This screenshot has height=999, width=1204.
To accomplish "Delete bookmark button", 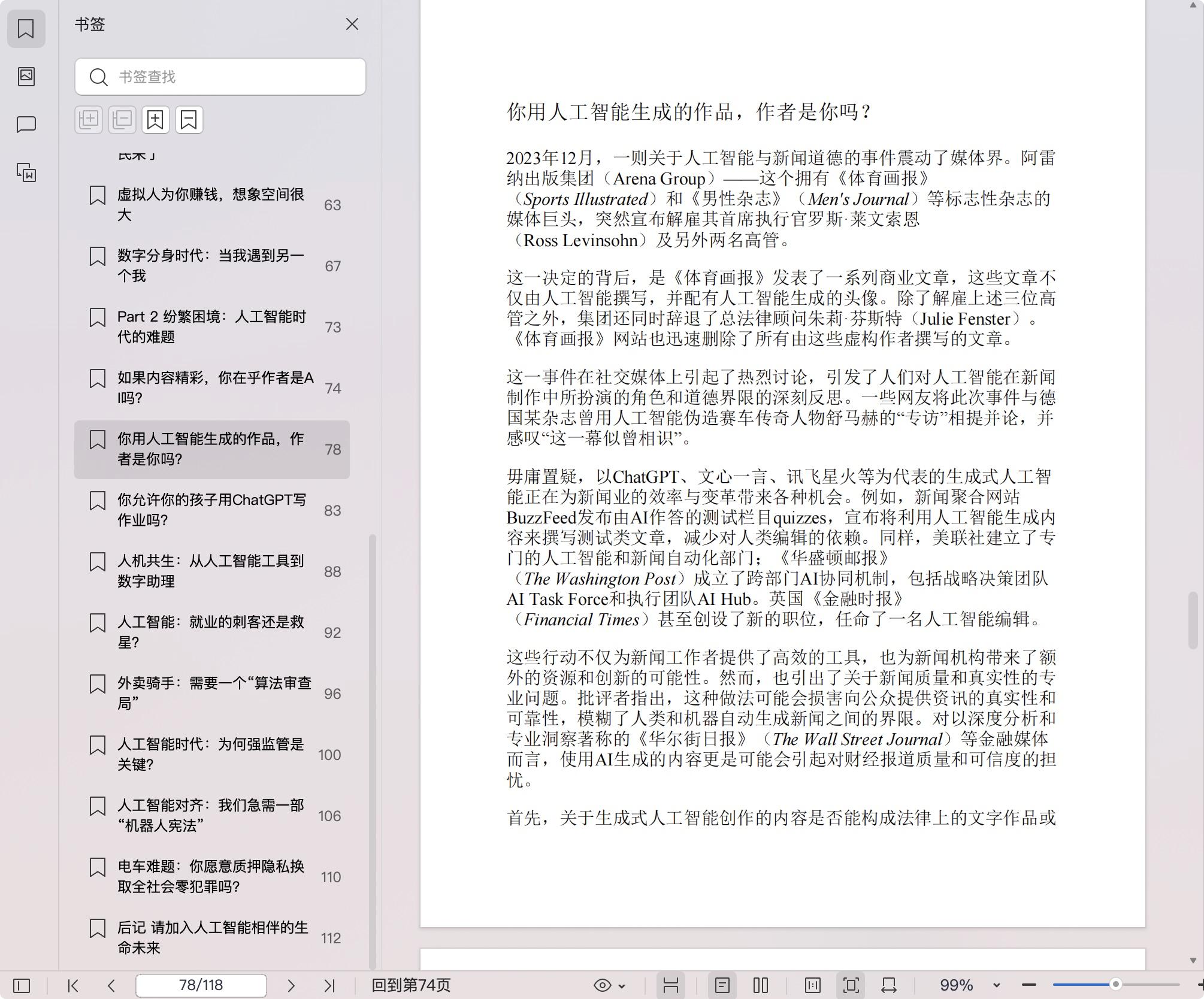I will (x=189, y=120).
